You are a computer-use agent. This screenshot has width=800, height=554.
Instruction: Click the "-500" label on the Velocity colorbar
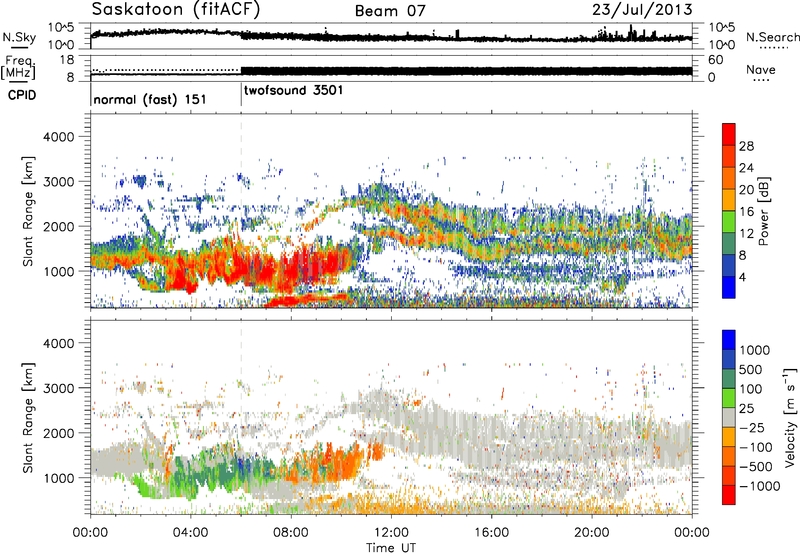[x=756, y=467]
